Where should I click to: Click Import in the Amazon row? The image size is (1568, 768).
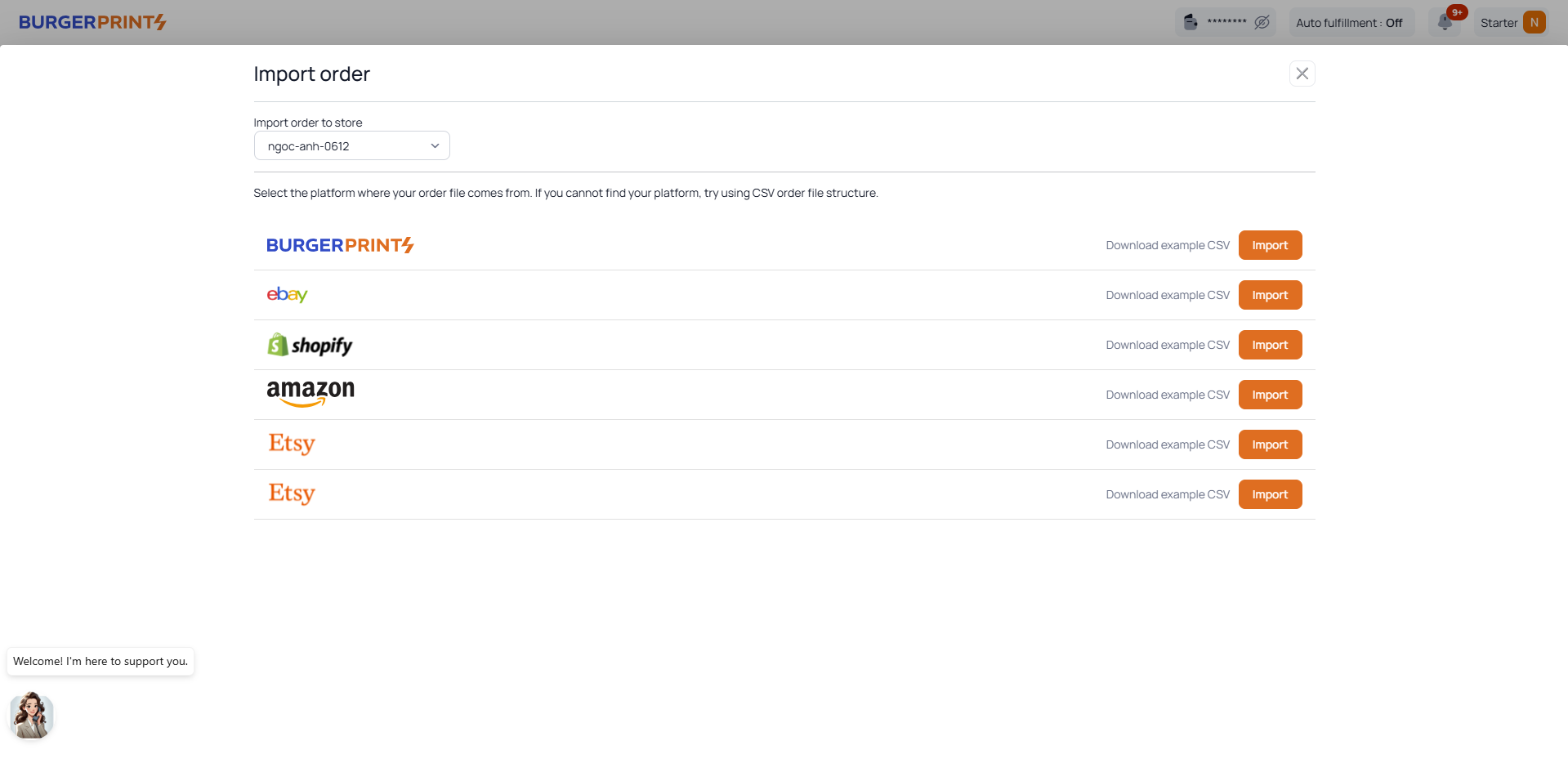[1270, 395]
